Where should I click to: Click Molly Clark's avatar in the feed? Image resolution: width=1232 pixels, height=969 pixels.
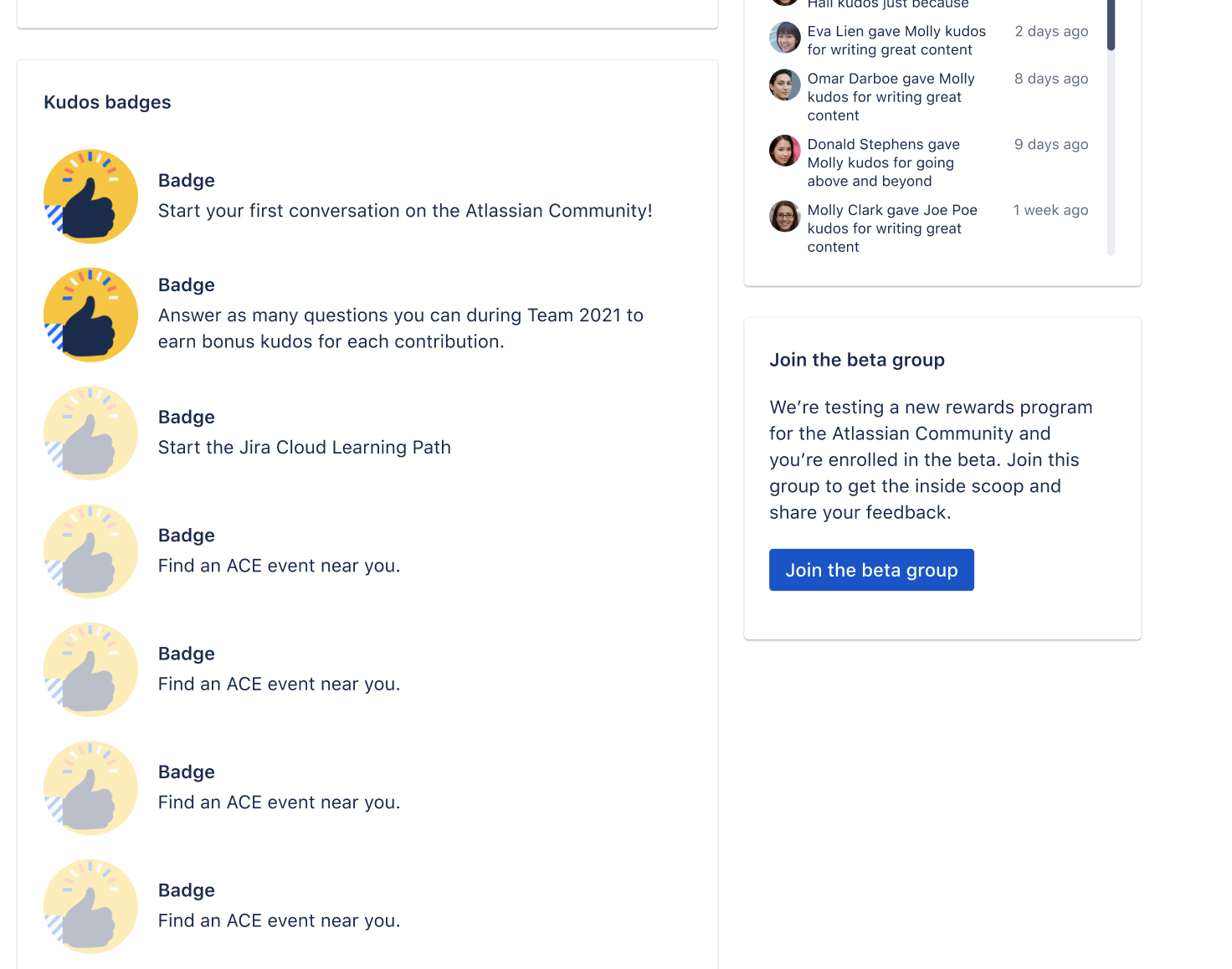click(x=785, y=216)
